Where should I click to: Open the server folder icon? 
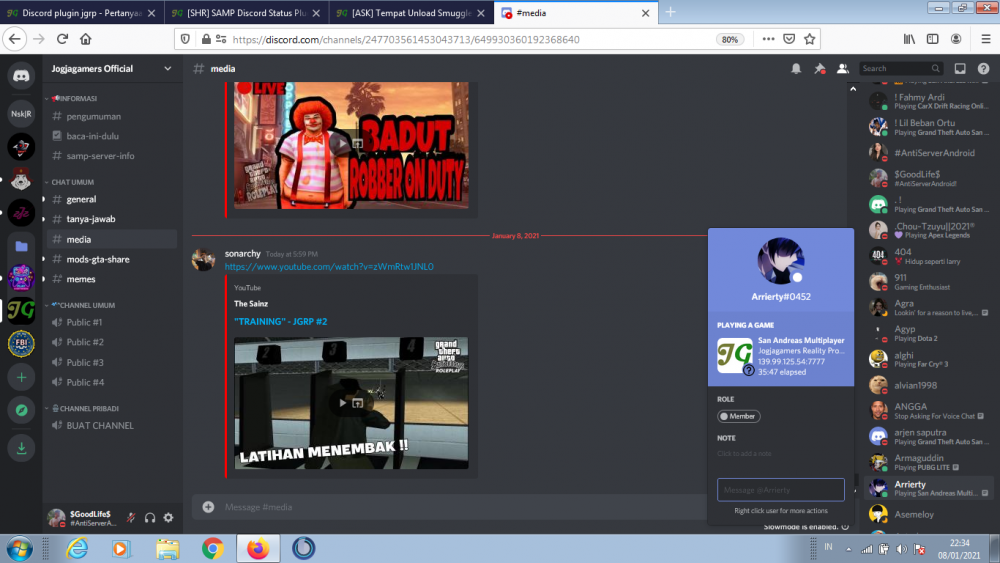tap(21, 246)
